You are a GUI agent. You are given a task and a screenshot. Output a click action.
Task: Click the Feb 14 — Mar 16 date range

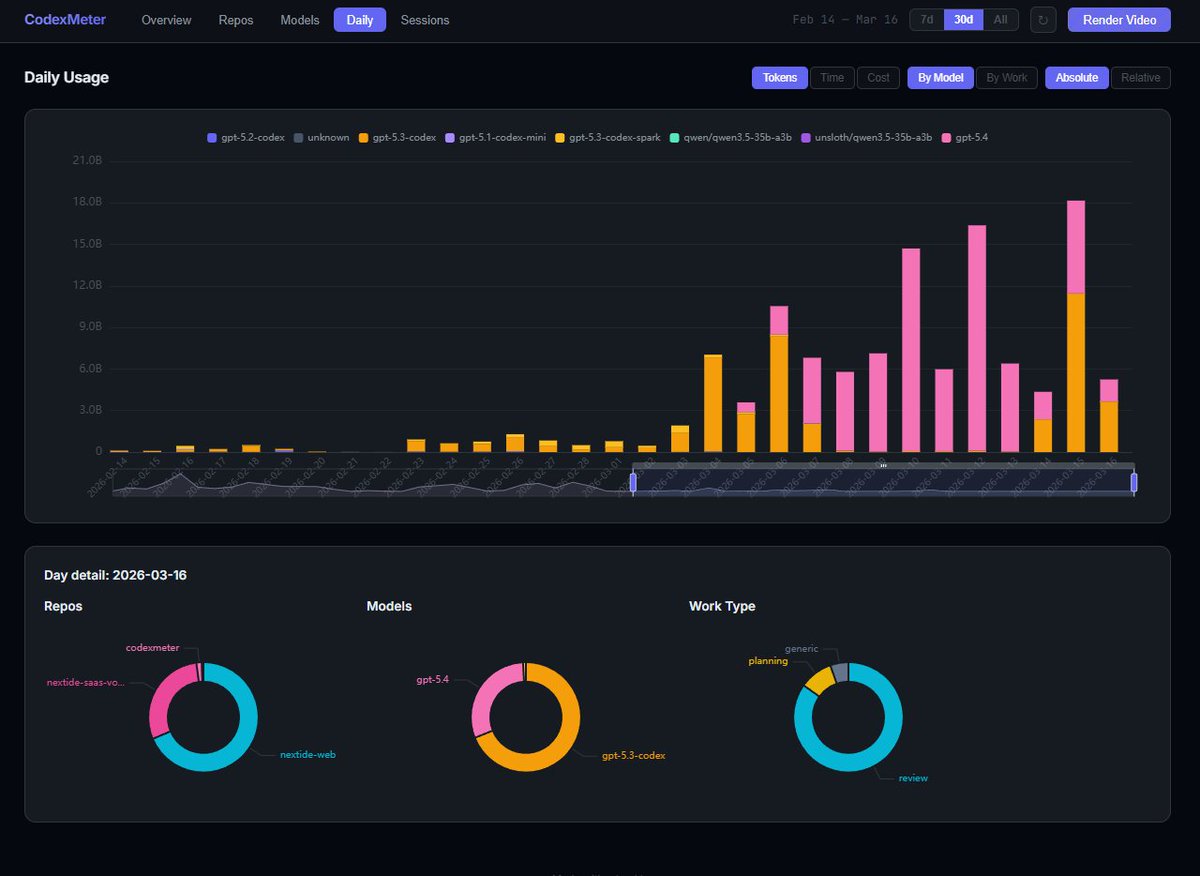click(845, 20)
